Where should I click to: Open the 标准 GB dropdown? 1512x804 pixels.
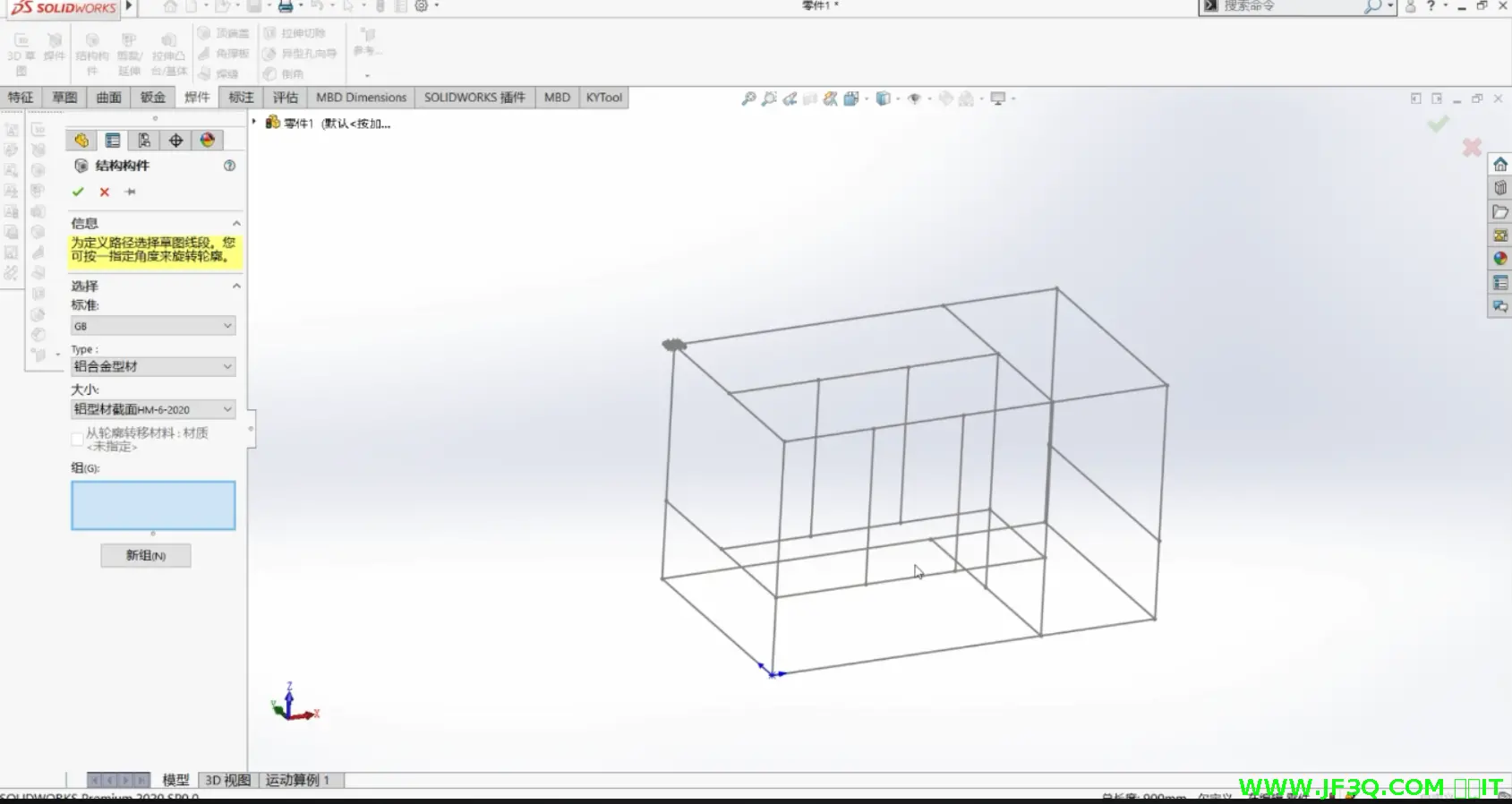(152, 326)
